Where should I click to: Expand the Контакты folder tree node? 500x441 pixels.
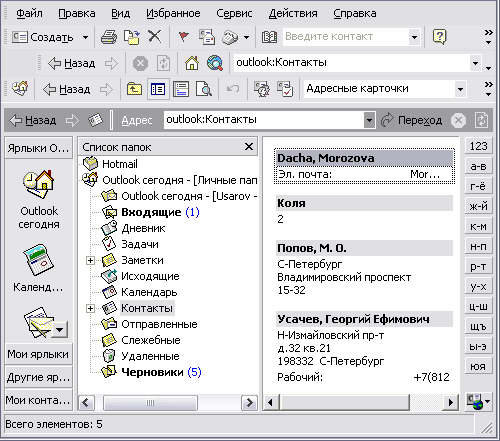90,308
